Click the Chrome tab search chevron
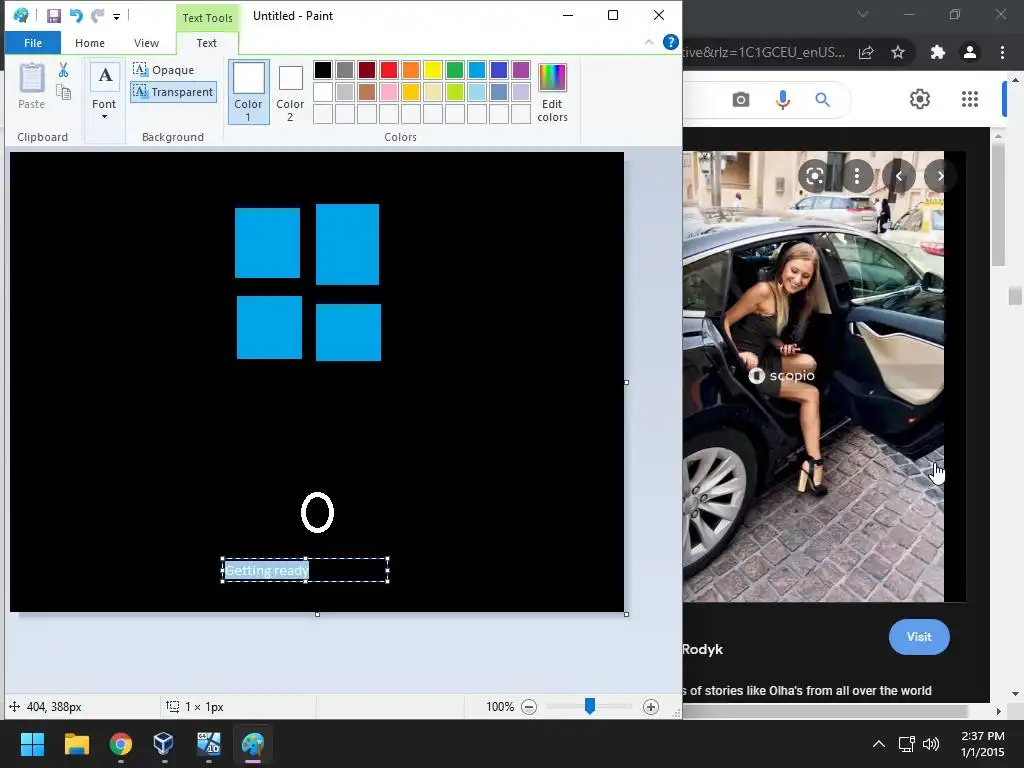The height and width of the screenshot is (768, 1024). pyautogui.click(x=863, y=14)
